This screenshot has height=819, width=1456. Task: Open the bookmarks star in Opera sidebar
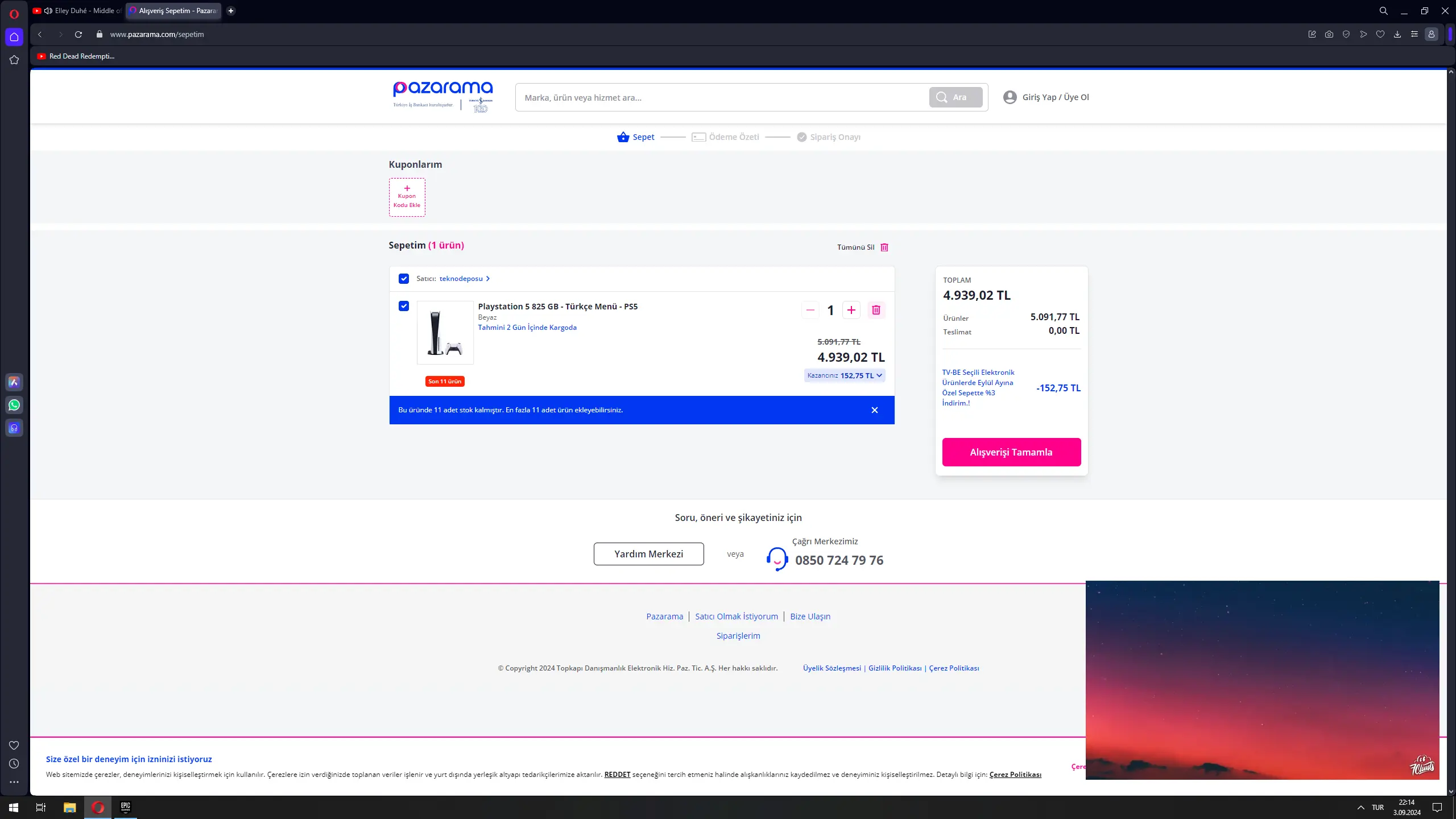click(14, 60)
